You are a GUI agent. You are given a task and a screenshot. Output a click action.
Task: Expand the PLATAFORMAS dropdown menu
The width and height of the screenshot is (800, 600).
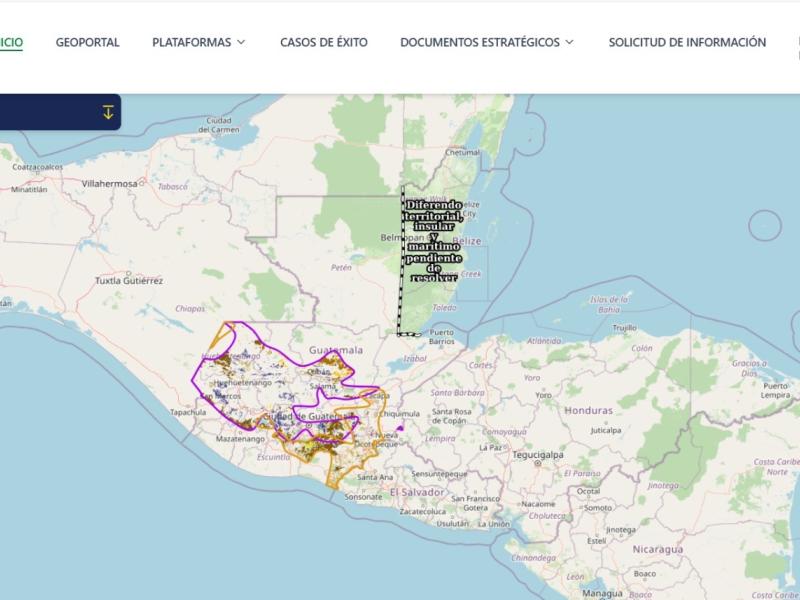click(x=198, y=42)
